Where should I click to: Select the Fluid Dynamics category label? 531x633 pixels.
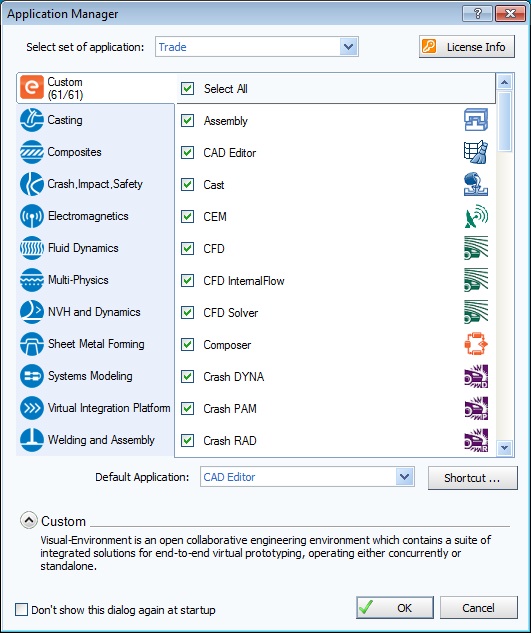83,248
